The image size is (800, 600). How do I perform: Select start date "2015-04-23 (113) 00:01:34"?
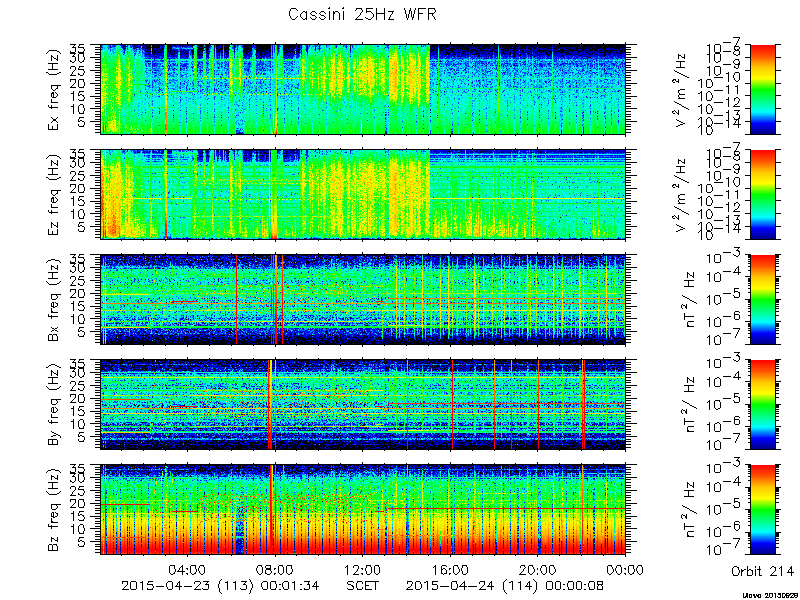[x=220, y=586]
